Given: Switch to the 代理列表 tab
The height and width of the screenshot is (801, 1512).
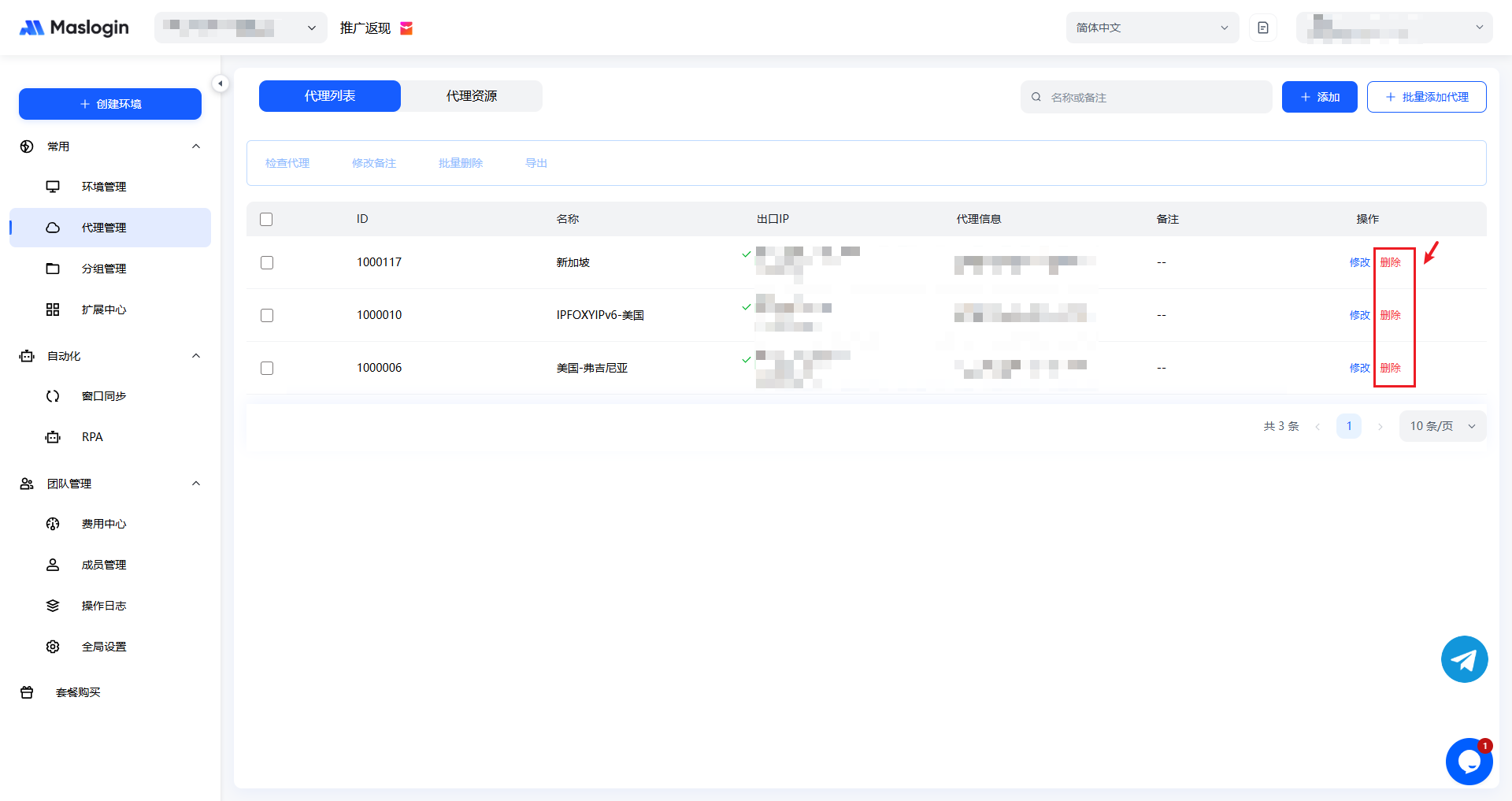Looking at the screenshot, I should [329, 96].
